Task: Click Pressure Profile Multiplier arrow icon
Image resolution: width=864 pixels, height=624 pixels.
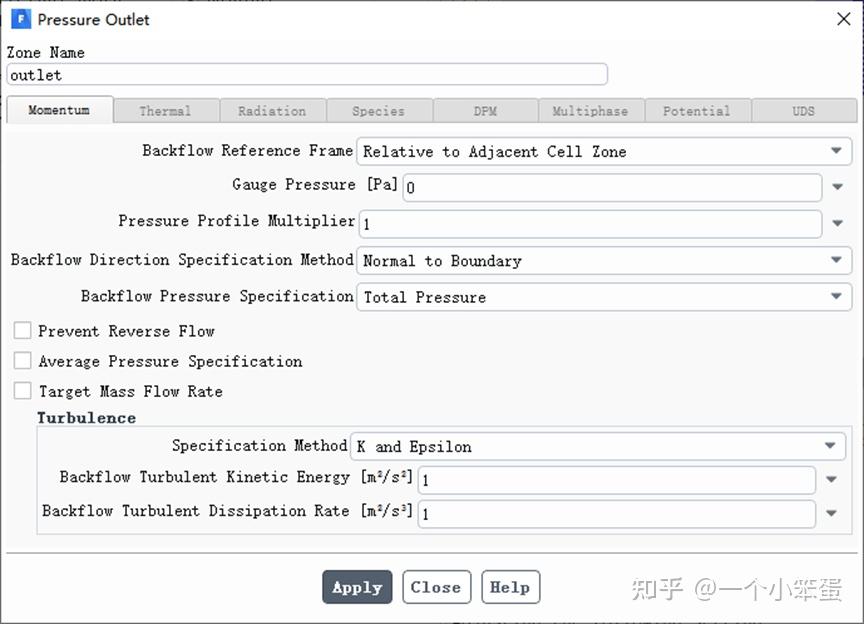Action: [x=837, y=223]
